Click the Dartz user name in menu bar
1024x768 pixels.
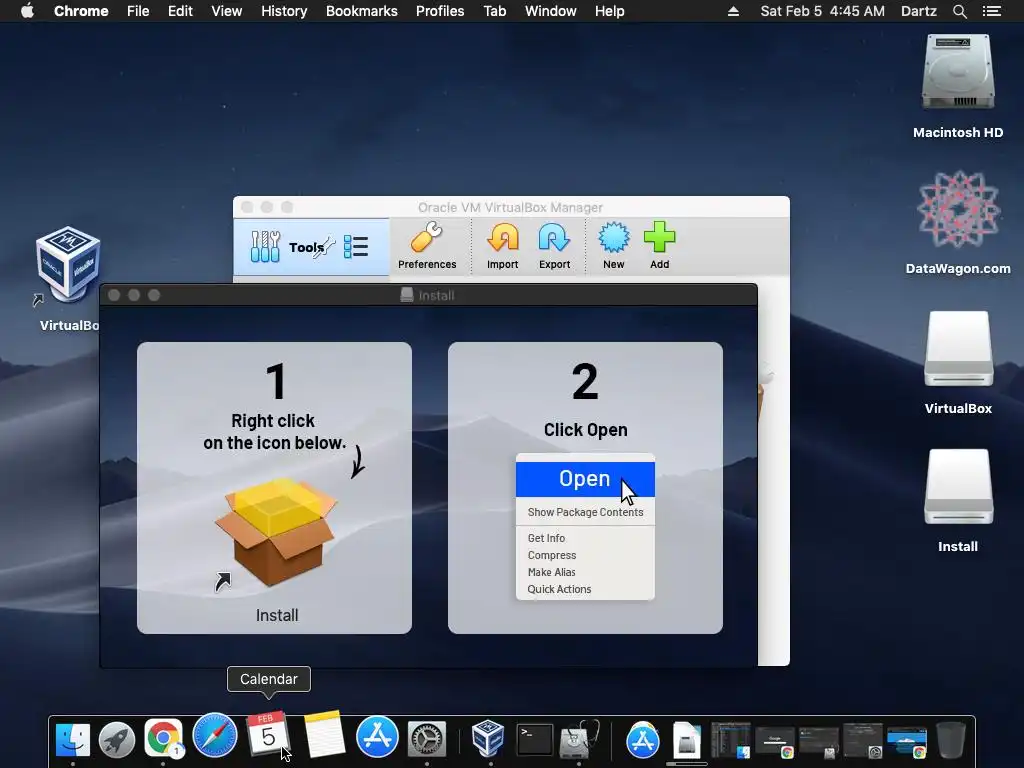[x=919, y=11]
